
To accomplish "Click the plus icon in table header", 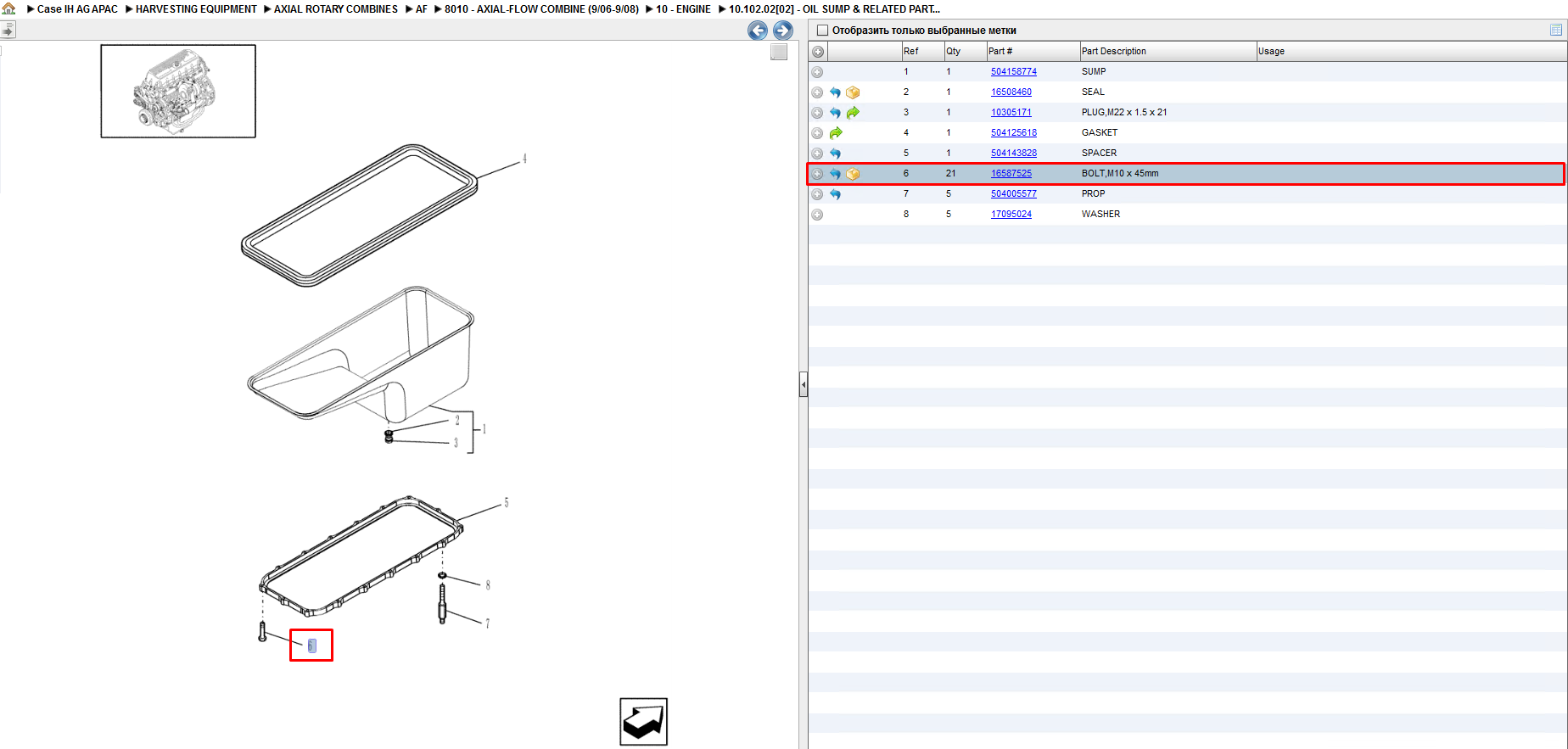I will coord(818,52).
